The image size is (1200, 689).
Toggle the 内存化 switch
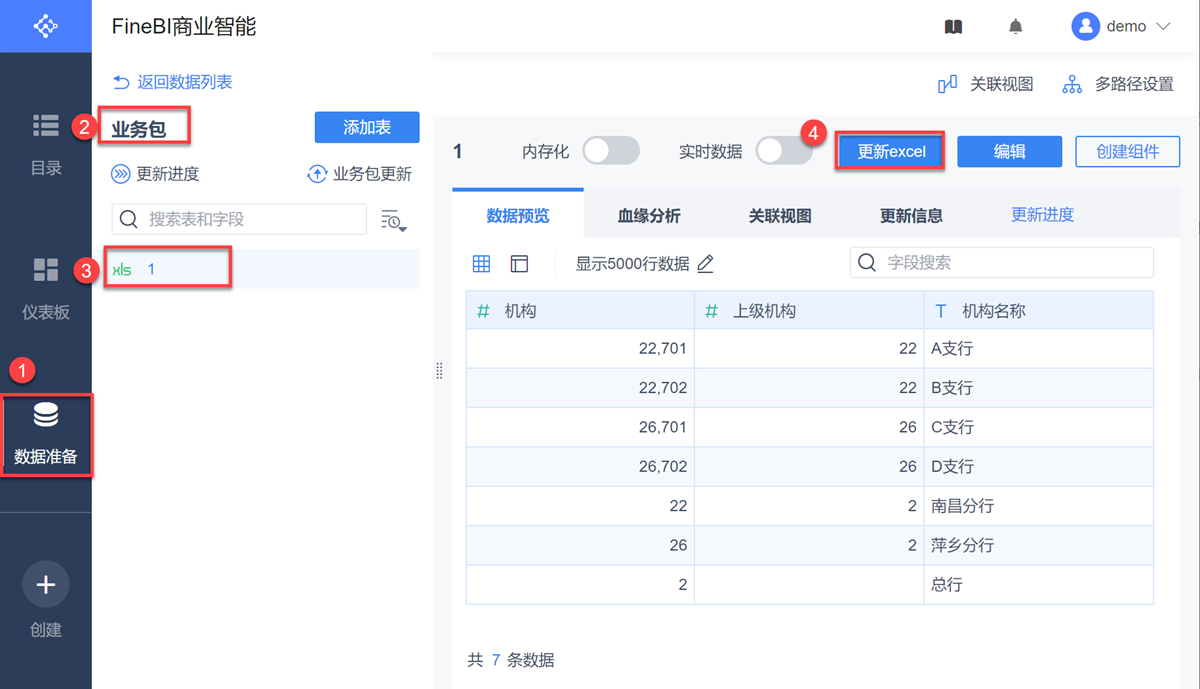pos(610,151)
